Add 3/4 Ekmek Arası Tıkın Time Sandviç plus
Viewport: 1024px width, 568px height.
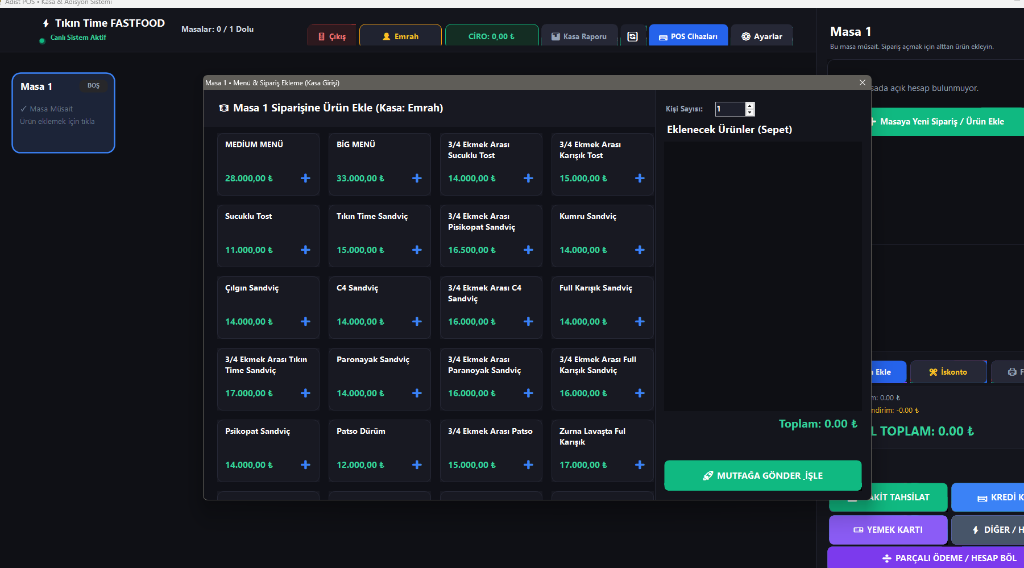click(305, 393)
